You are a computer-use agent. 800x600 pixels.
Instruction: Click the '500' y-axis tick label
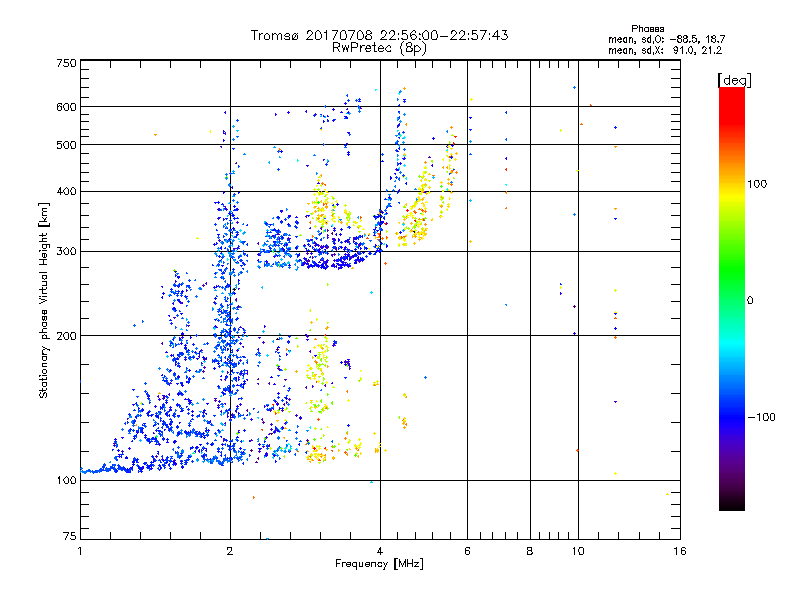pos(66,145)
